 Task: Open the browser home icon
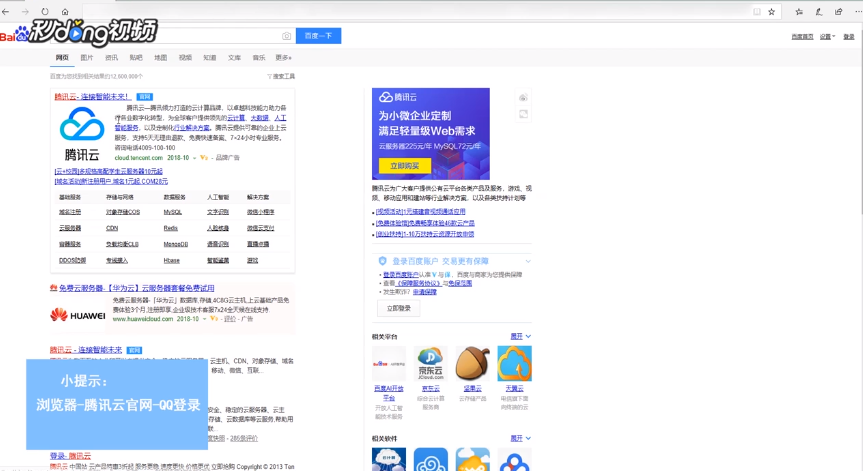(65, 12)
